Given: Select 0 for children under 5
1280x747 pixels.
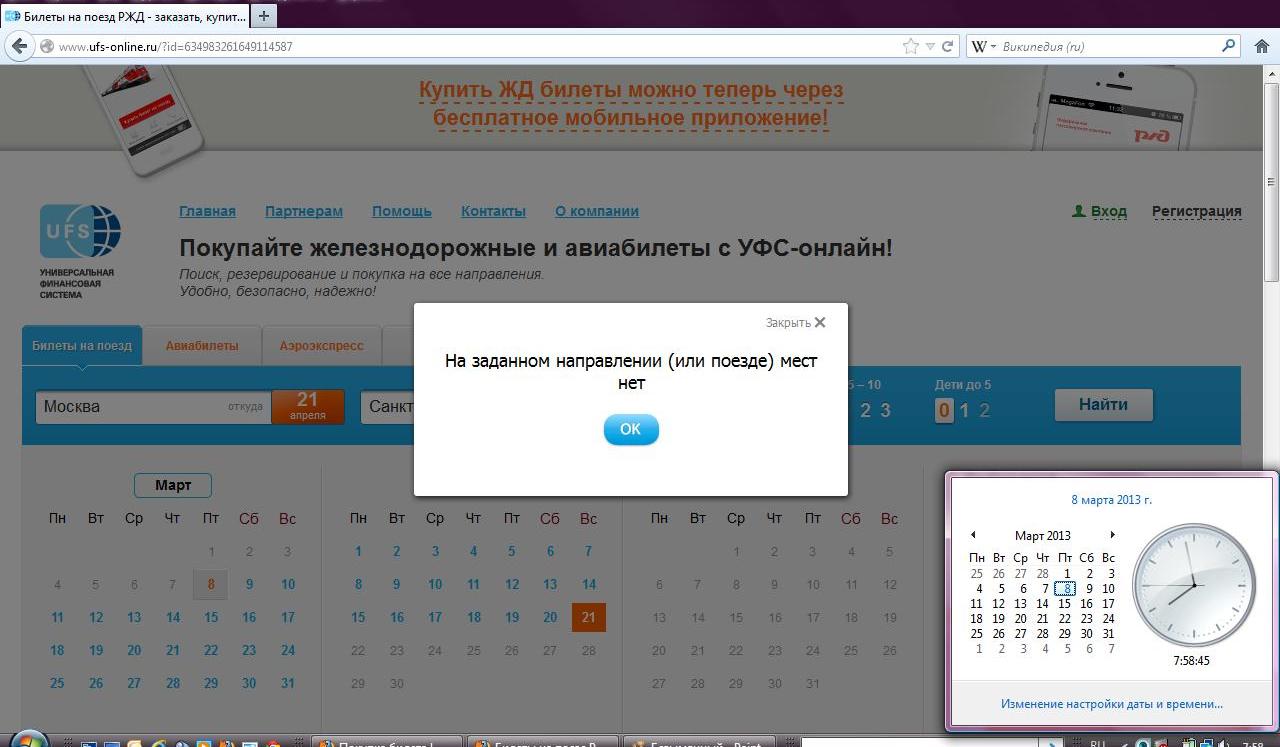Looking at the screenshot, I should (944, 410).
